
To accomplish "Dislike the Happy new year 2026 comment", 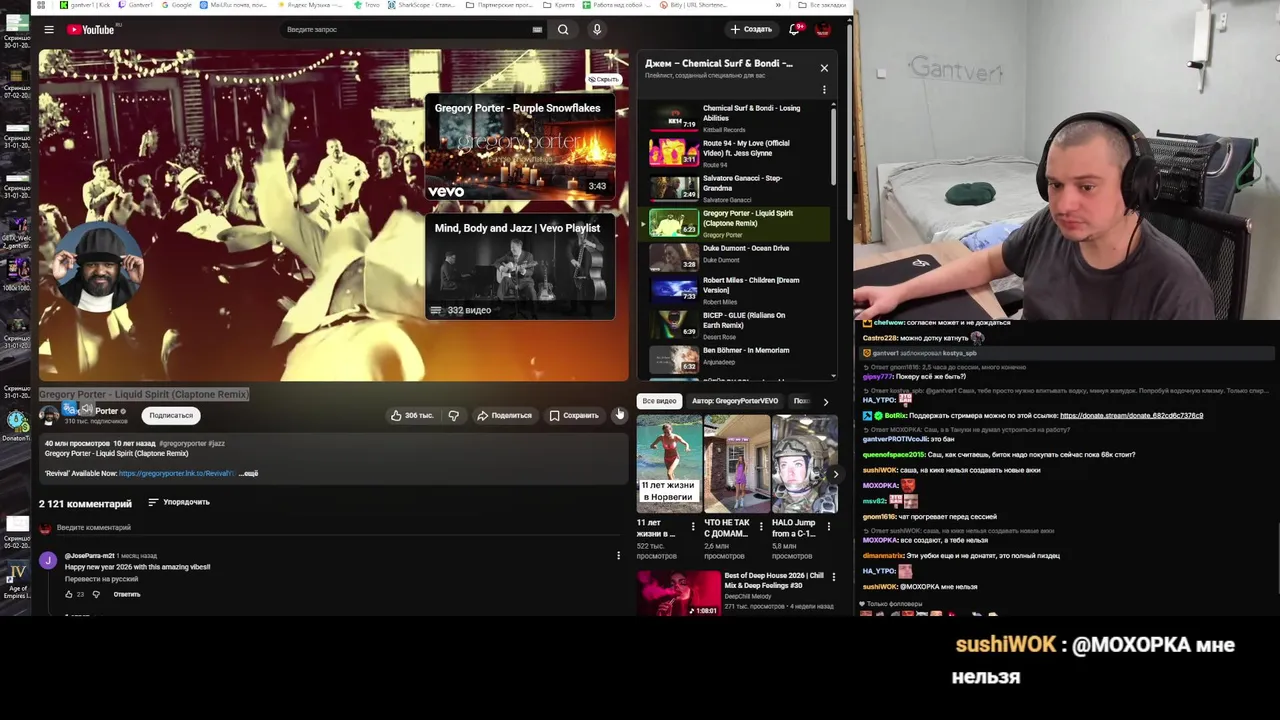I will point(96,594).
